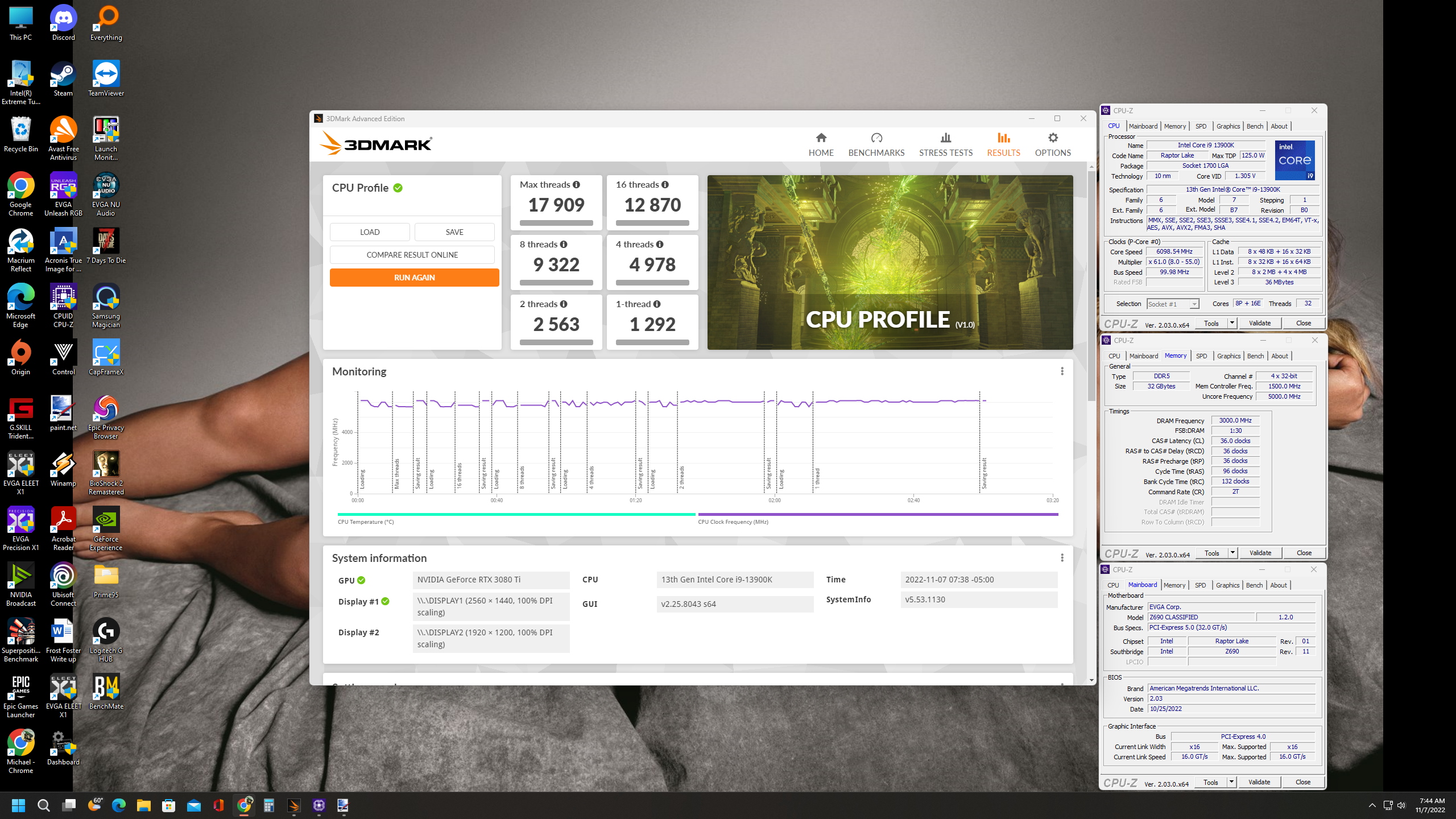The image size is (1456, 819).
Task: Click the 2 threads info icon
Action: [x=564, y=304]
